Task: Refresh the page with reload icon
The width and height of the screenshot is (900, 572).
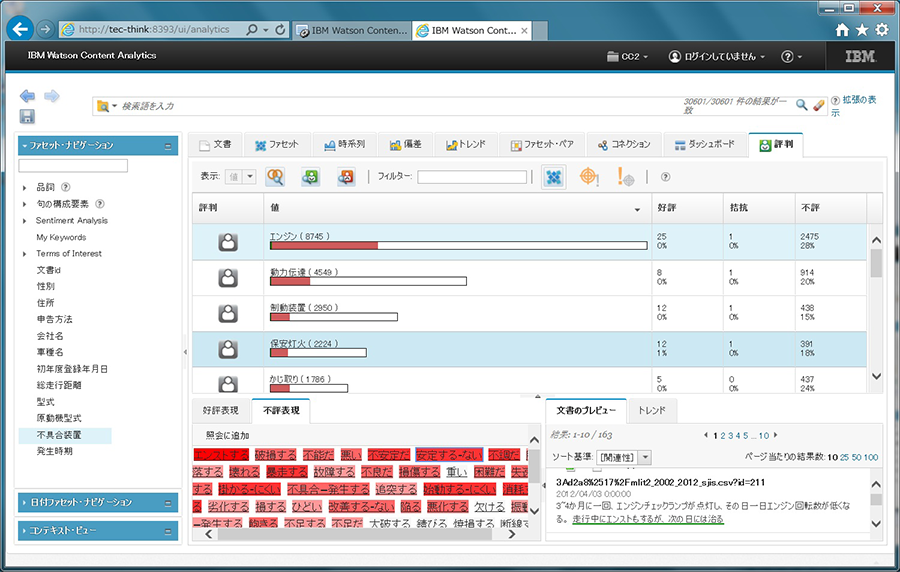Action: pyautogui.click(x=280, y=29)
